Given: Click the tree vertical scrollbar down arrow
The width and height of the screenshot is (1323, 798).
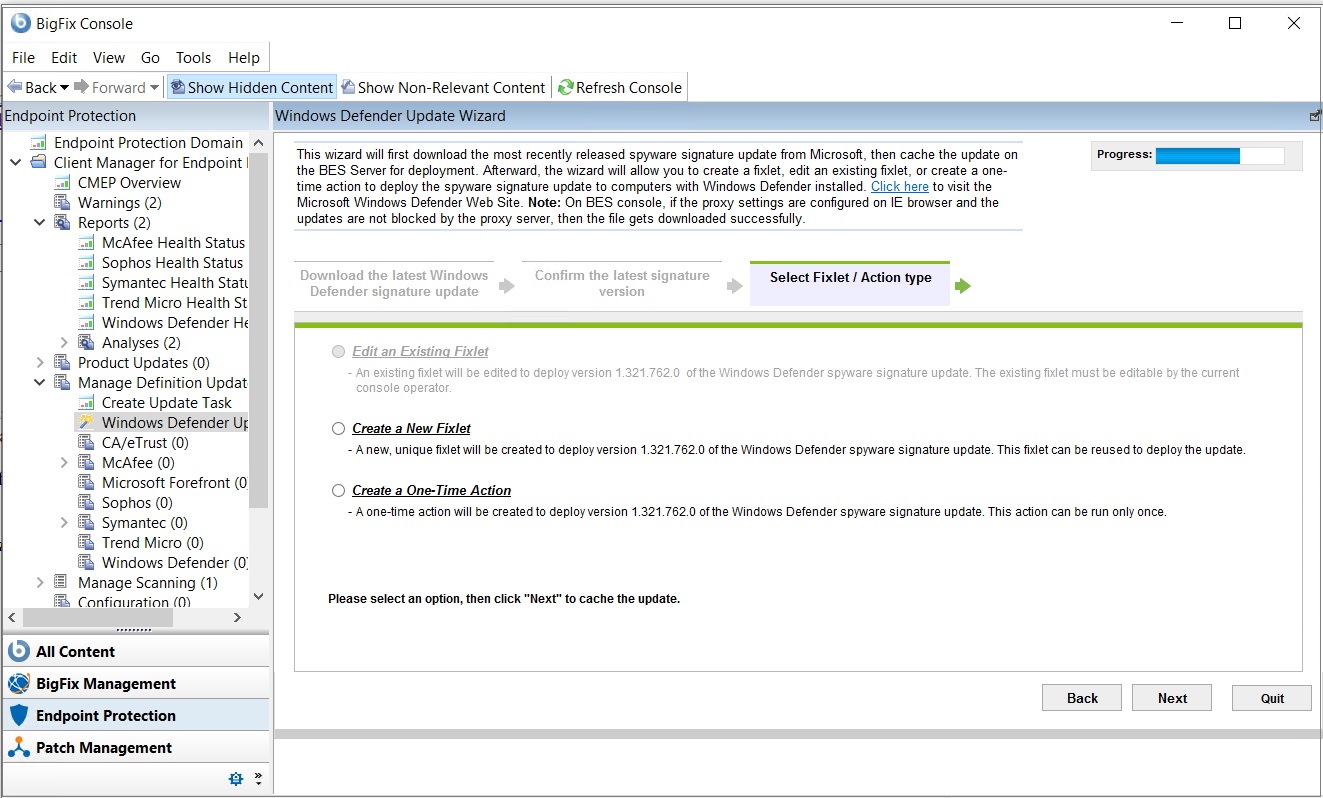Looking at the screenshot, I should coord(259,597).
